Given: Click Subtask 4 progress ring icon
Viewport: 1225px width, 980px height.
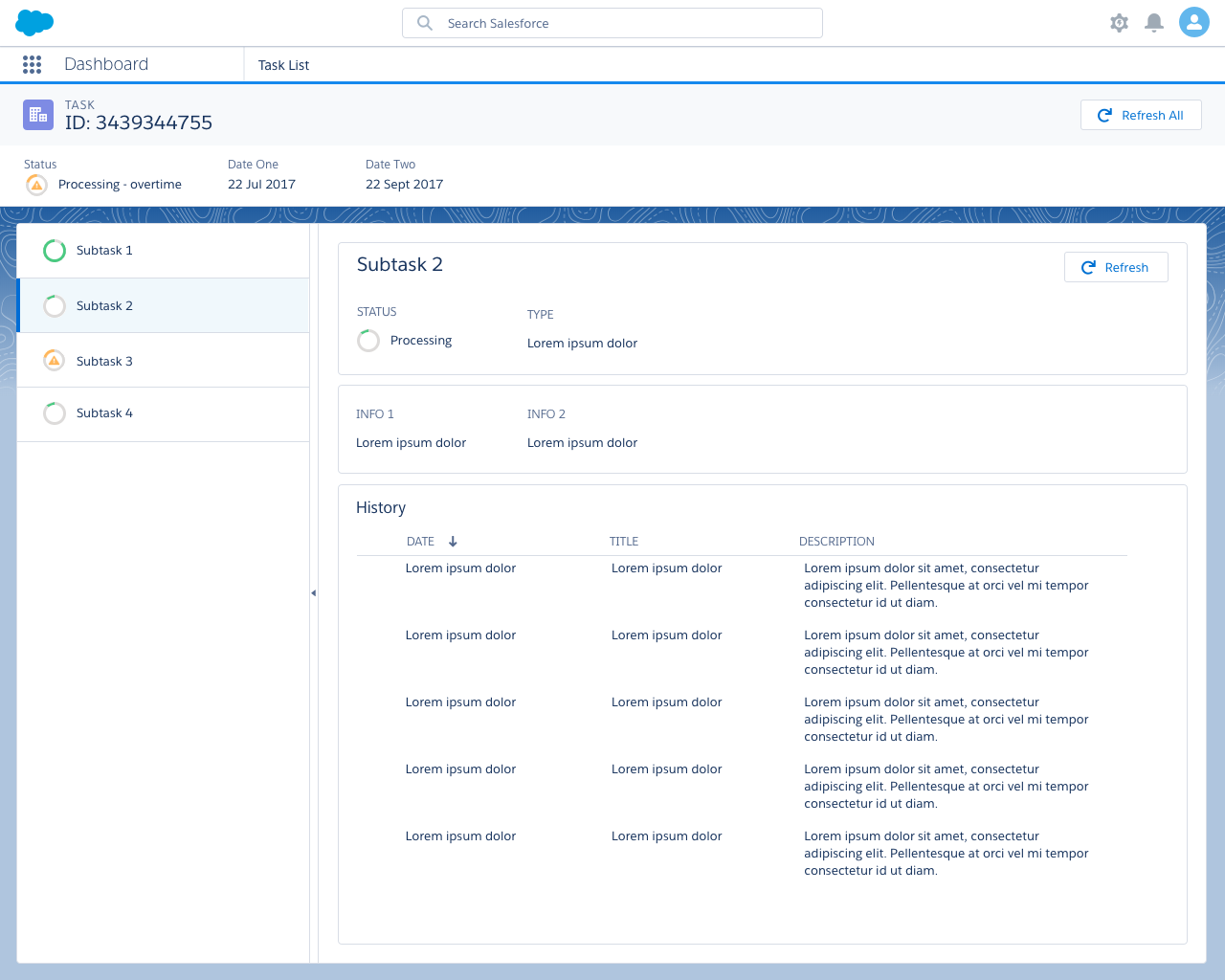Looking at the screenshot, I should 55,413.
